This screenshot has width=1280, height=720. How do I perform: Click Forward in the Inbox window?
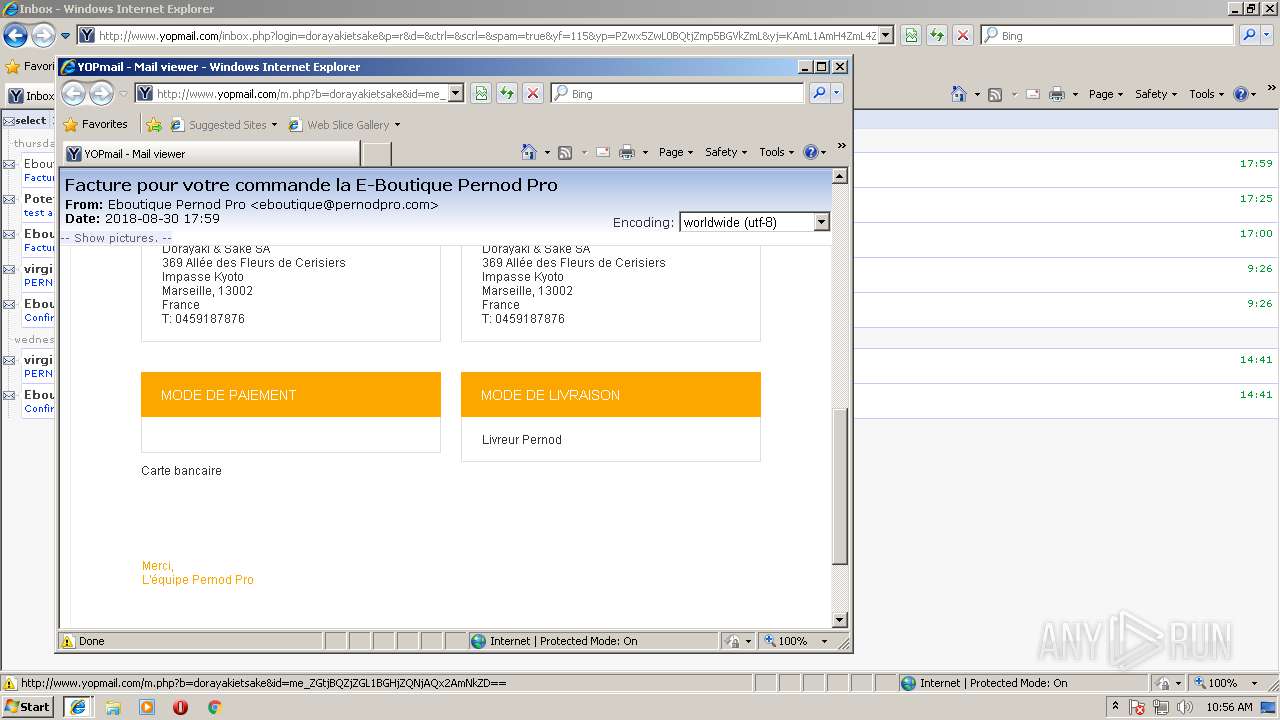click(43, 36)
